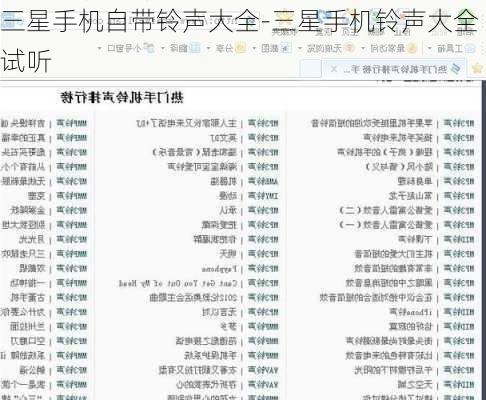The height and width of the screenshot is (400, 486).
Task: Open the Cant Get You Out of My Head link
Action: pos(178,284)
